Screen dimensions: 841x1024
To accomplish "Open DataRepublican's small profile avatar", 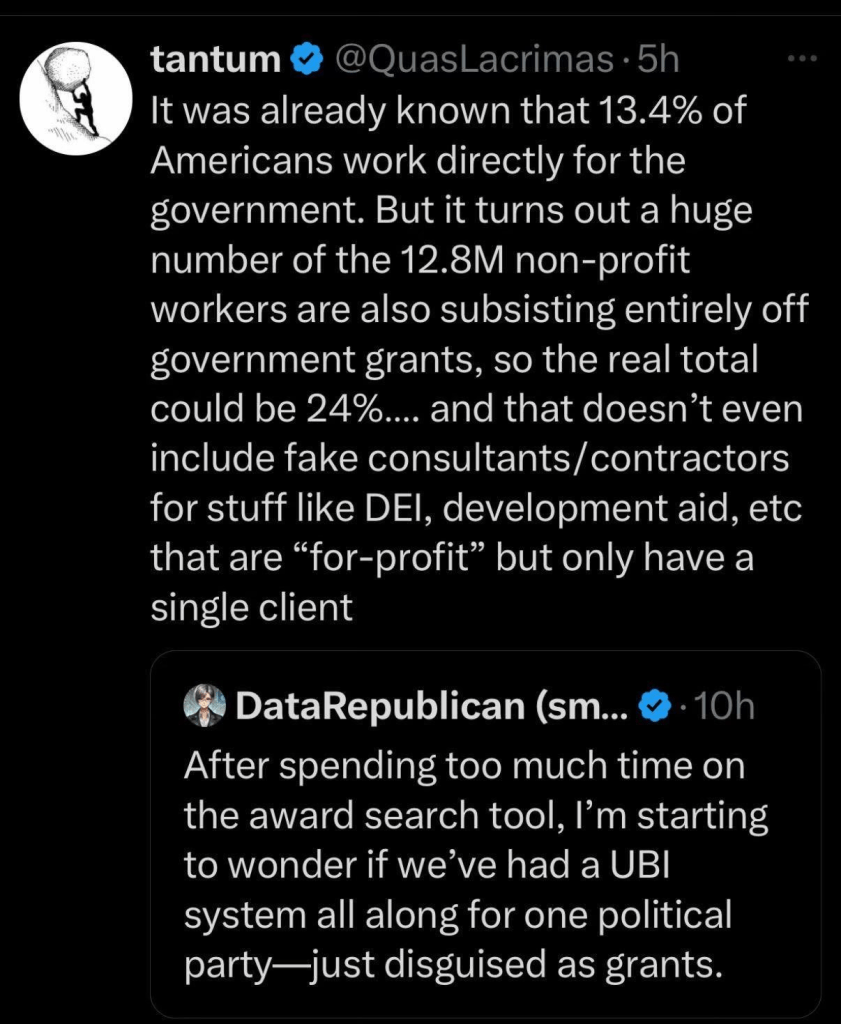I will click(205, 706).
